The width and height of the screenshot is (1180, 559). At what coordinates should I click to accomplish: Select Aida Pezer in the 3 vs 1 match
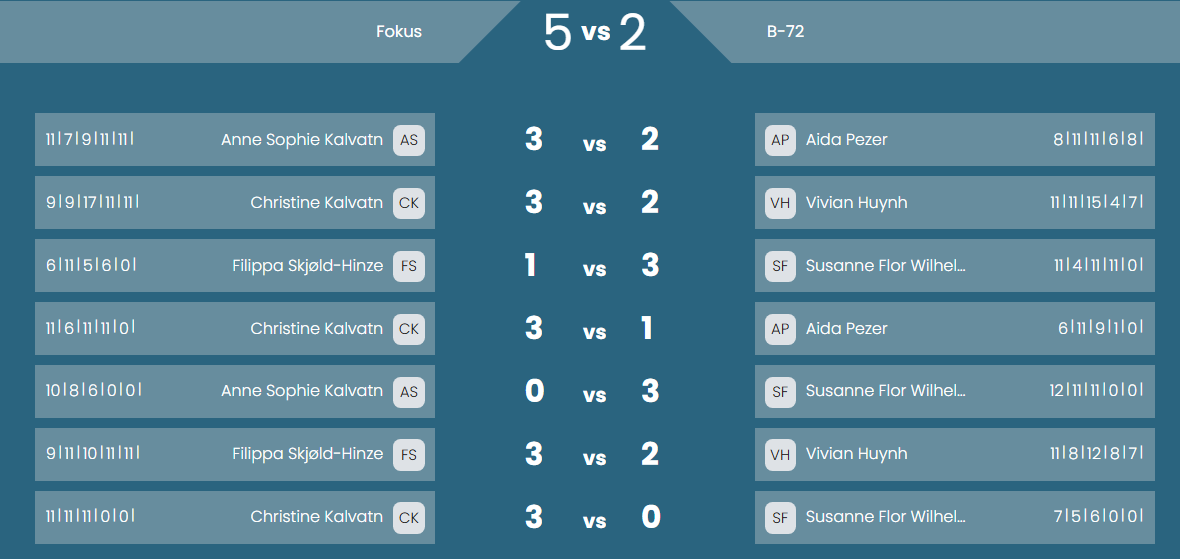pos(847,329)
